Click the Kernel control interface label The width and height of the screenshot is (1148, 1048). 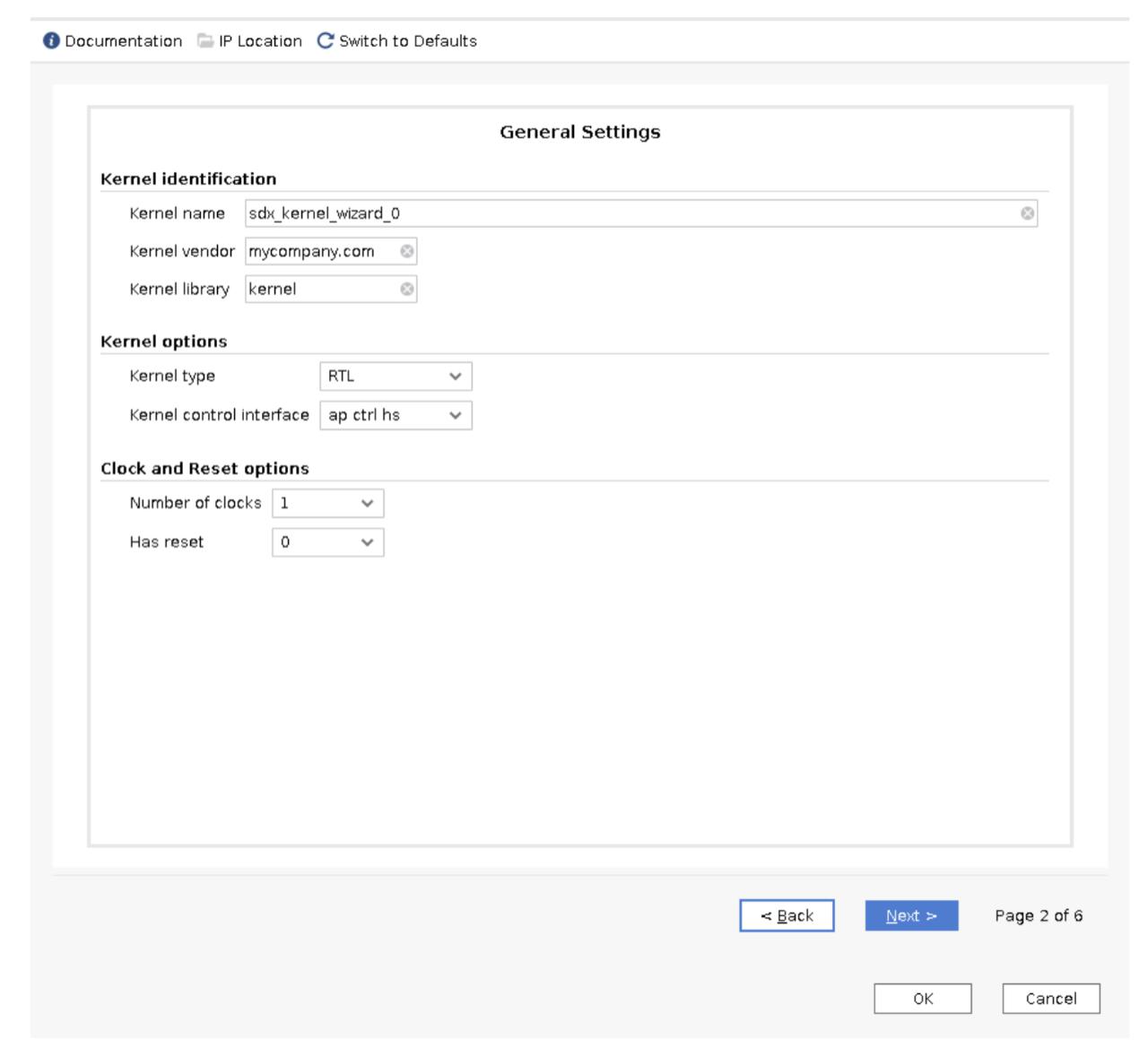pyautogui.click(x=219, y=414)
